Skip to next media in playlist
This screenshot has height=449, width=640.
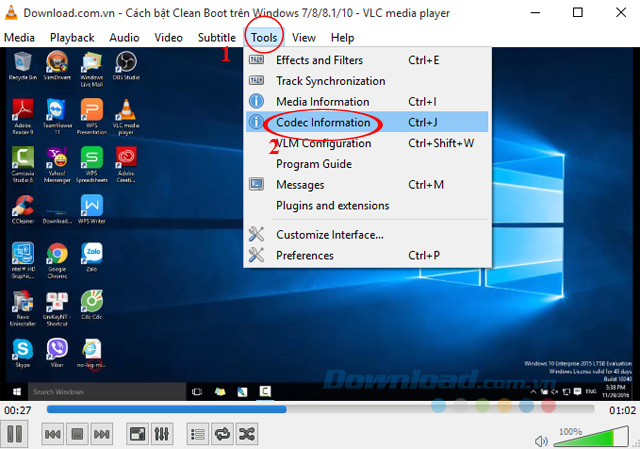[x=101, y=434]
